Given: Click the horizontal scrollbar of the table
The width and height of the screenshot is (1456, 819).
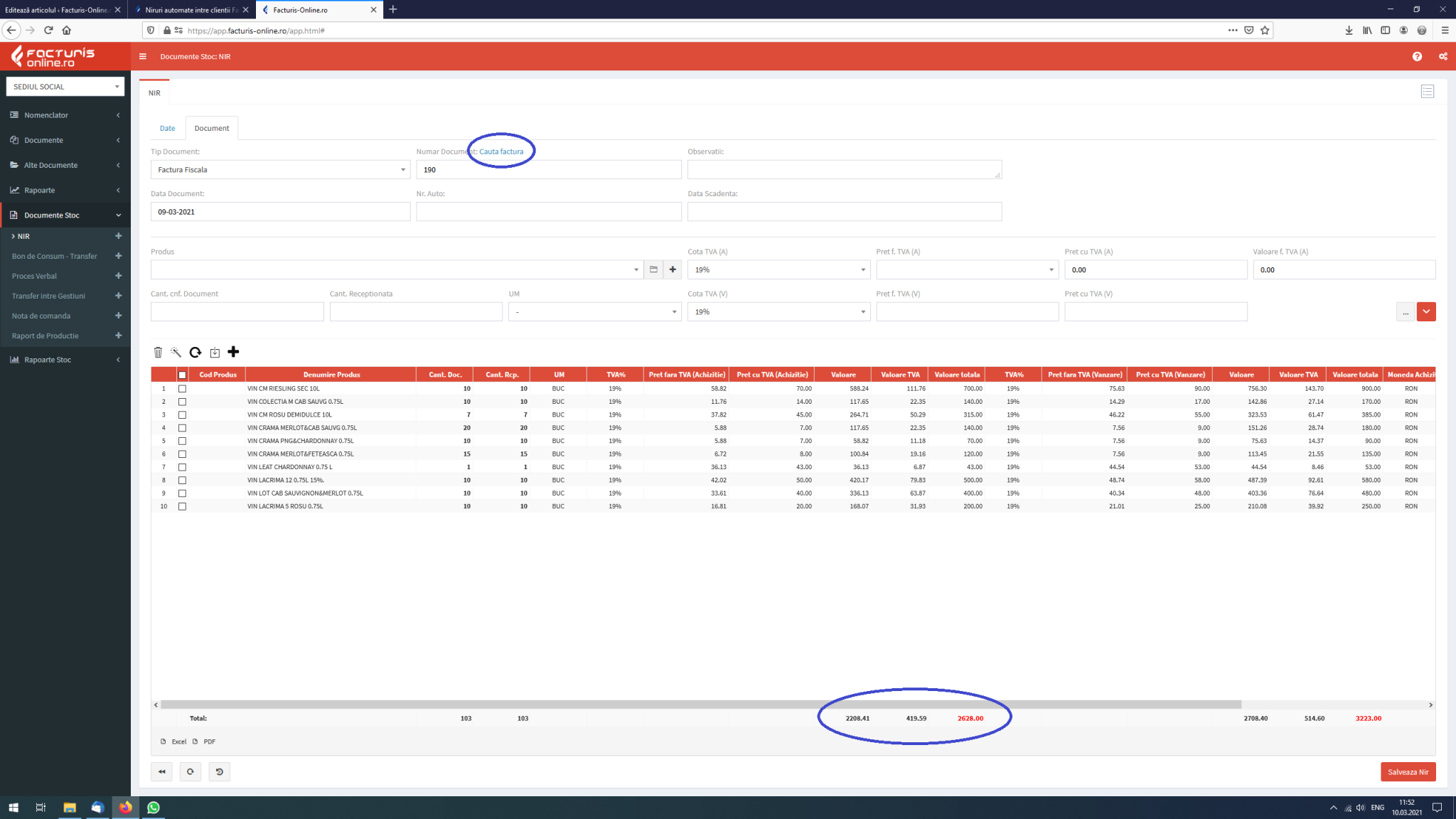Looking at the screenshot, I should click(701, 705).
